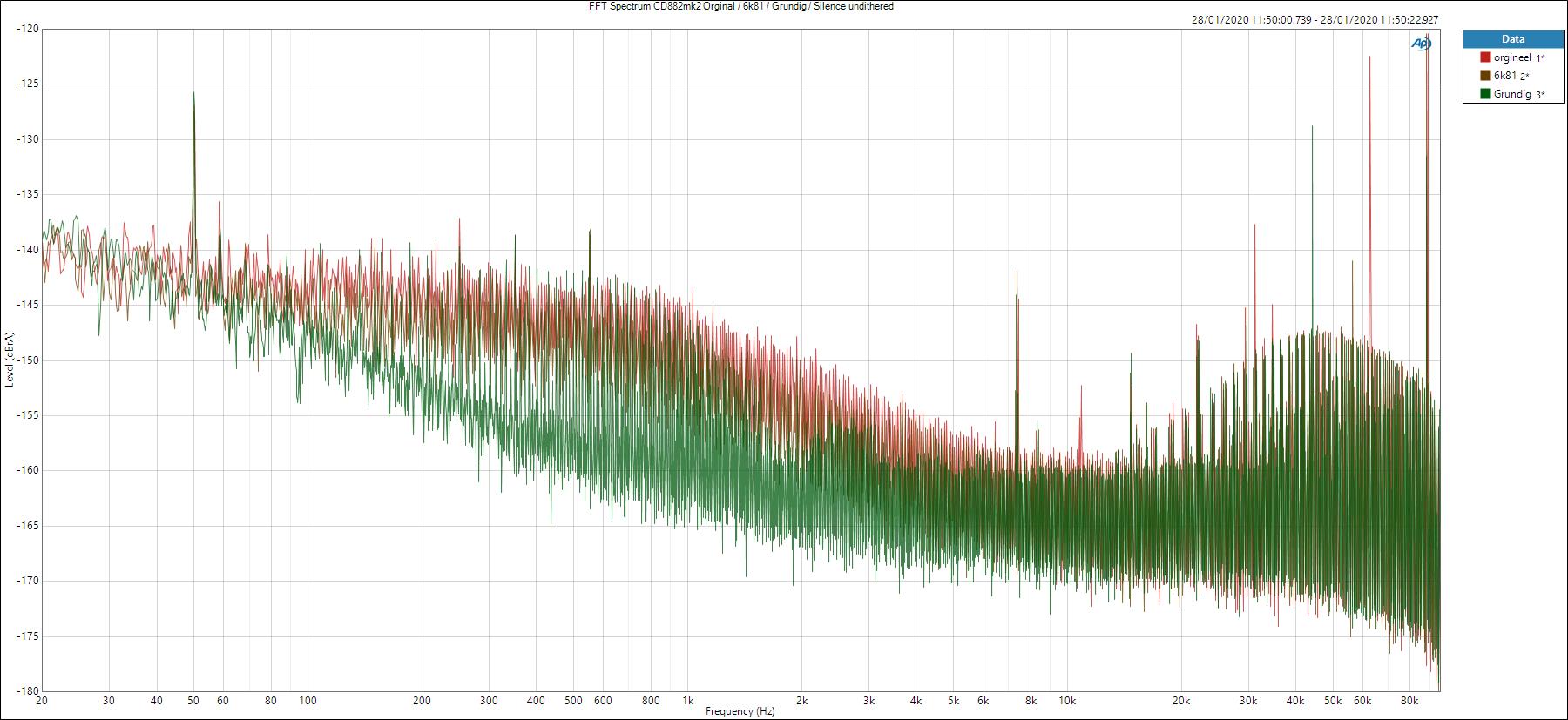Click the -180 tick on the level axis
The width and height of the screenshot is (1568, 720).
point(27,690)
